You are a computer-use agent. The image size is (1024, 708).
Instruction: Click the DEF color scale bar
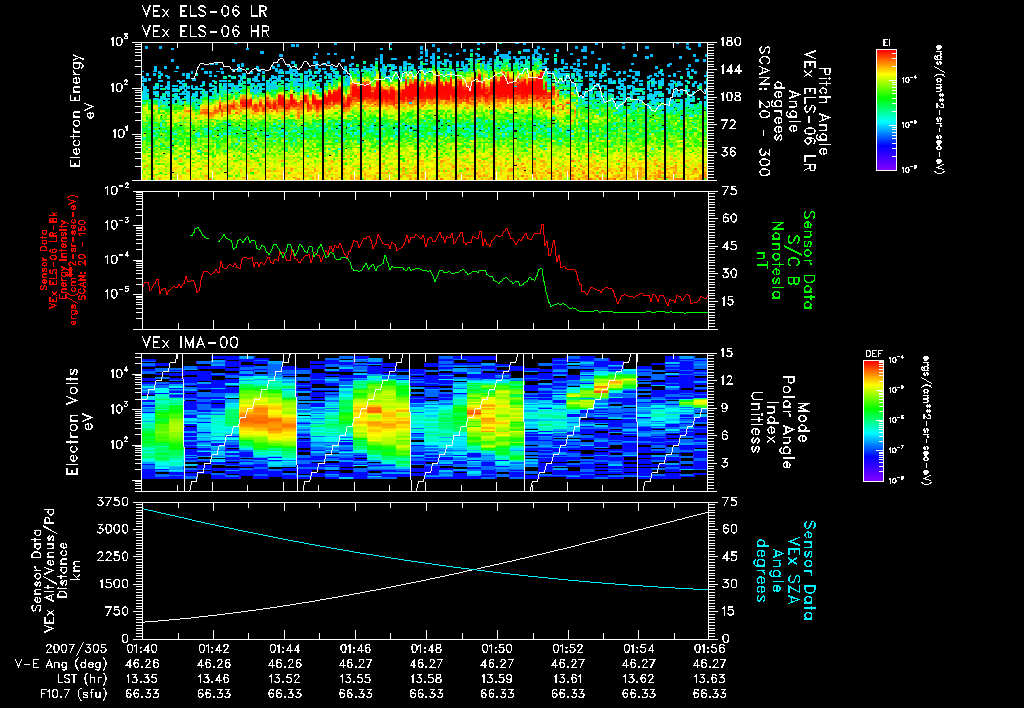pyautogui.click(x=874, y=421)
